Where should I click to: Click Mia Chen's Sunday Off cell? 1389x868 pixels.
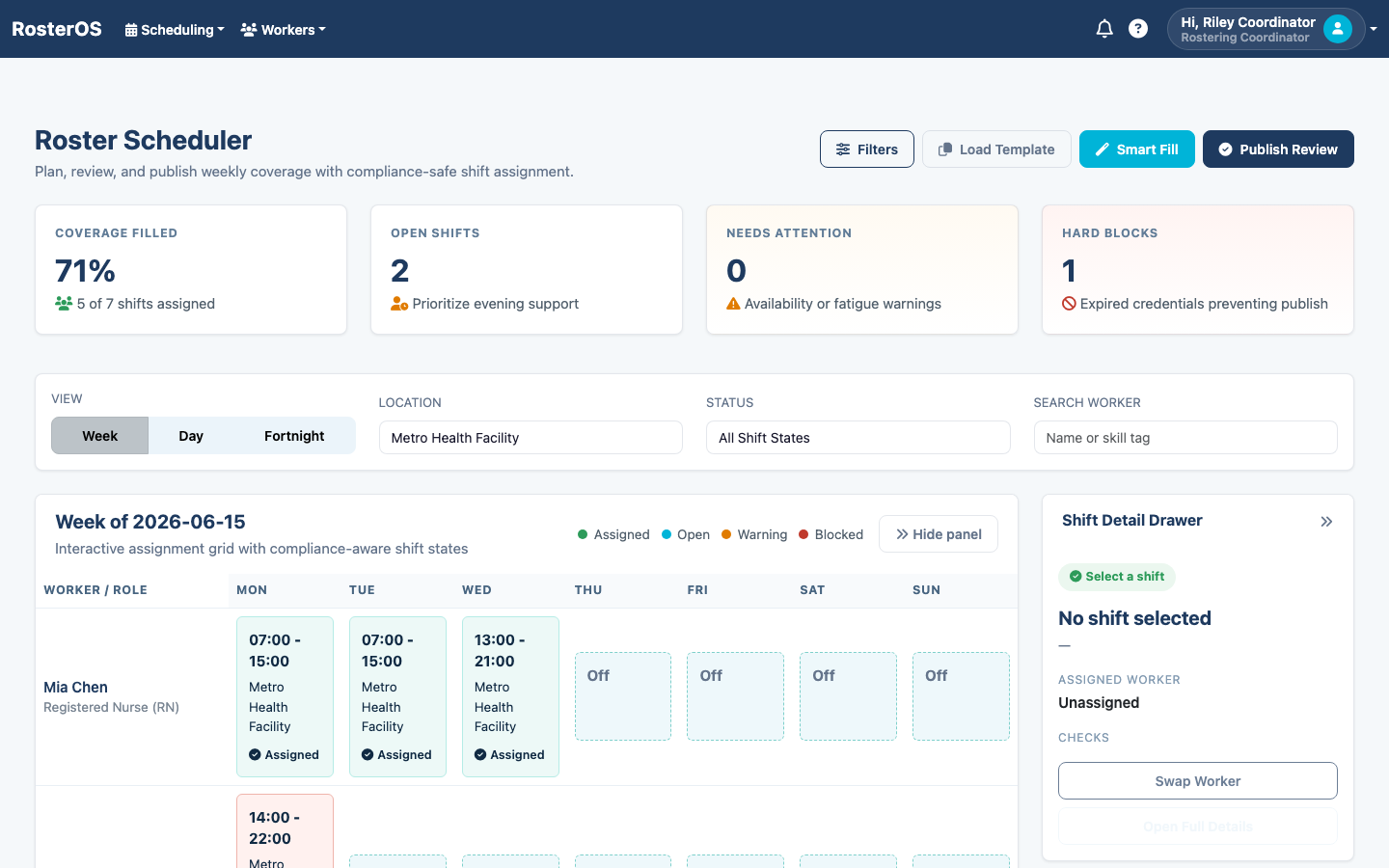(x=961, y=696)
